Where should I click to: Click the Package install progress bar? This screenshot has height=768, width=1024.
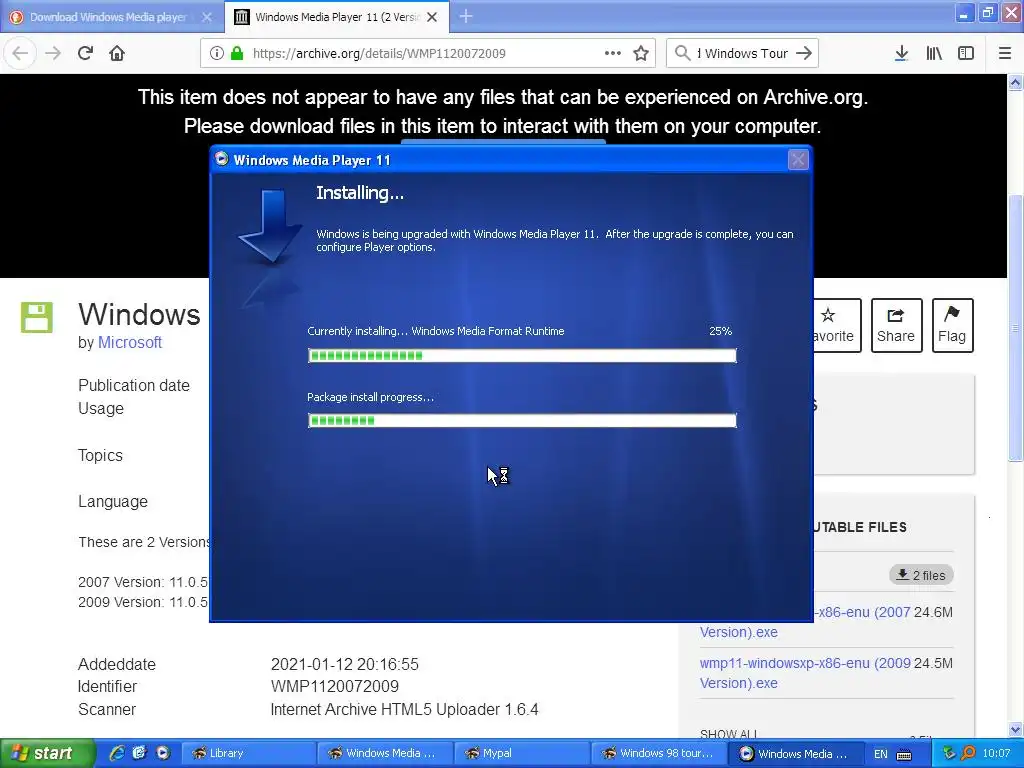pos(522,421)
